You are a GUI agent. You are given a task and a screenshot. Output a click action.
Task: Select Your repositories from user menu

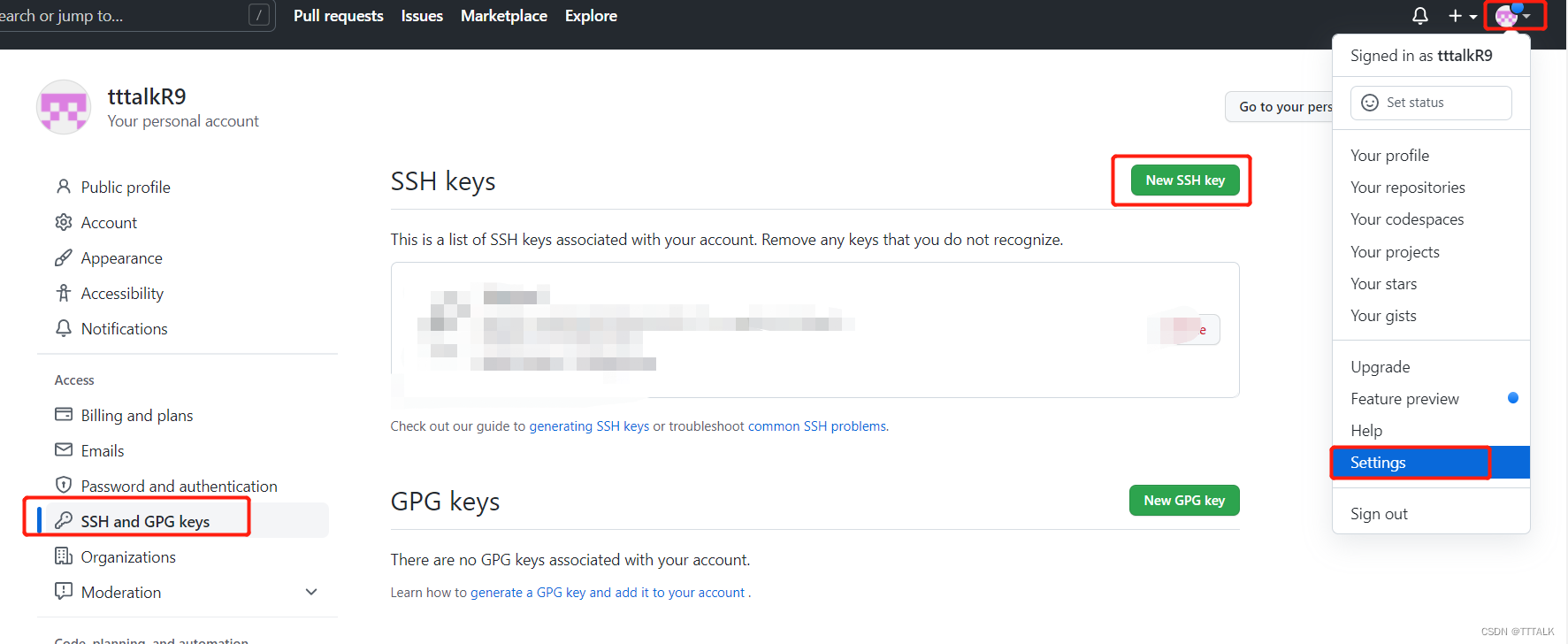coord(1431,188)
